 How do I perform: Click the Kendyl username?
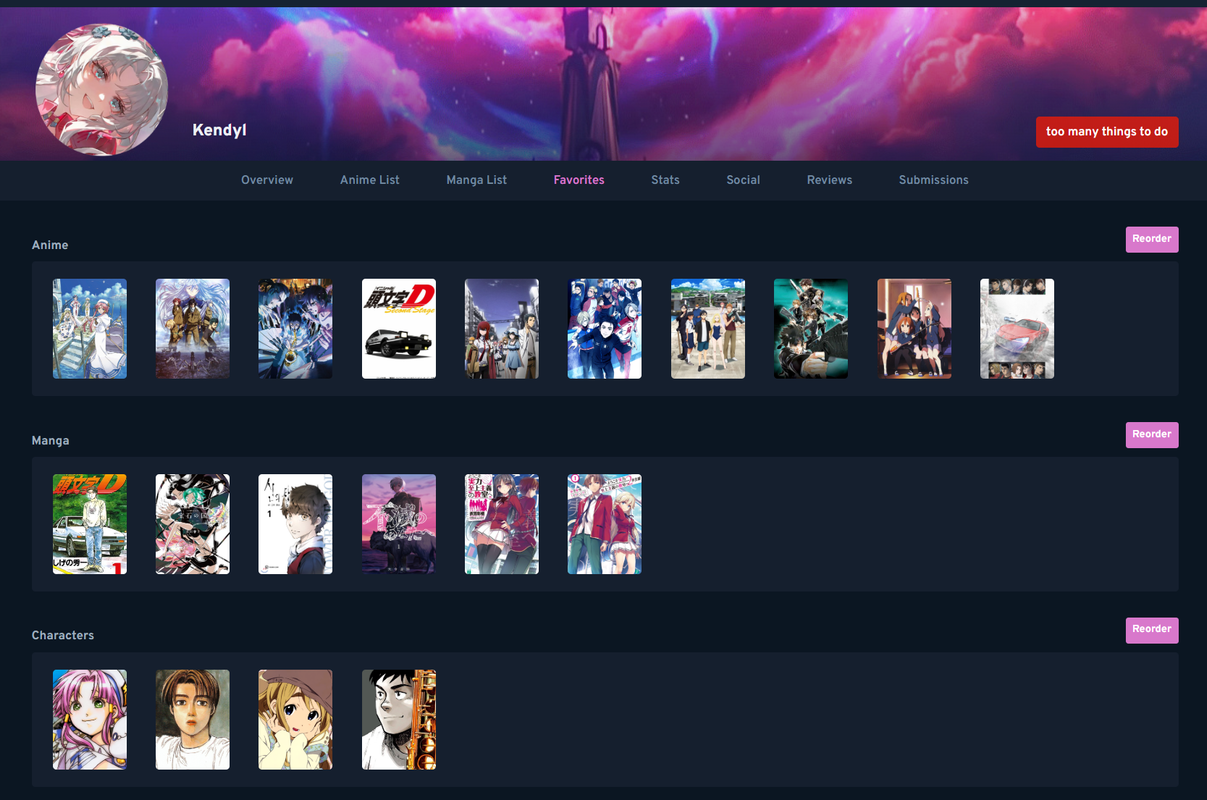point(219,130)
